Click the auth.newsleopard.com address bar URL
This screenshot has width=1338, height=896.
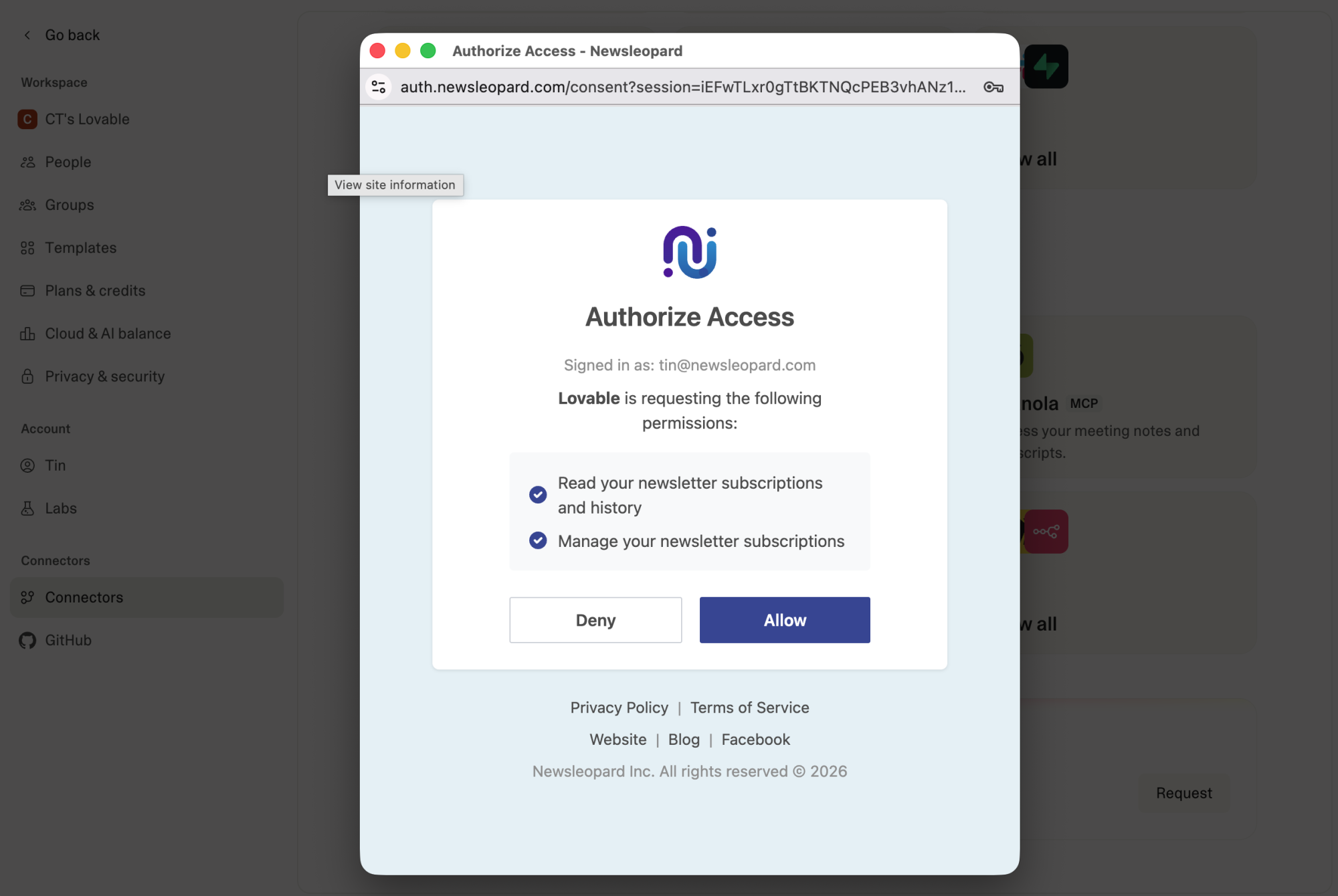[x=682, y=87]
